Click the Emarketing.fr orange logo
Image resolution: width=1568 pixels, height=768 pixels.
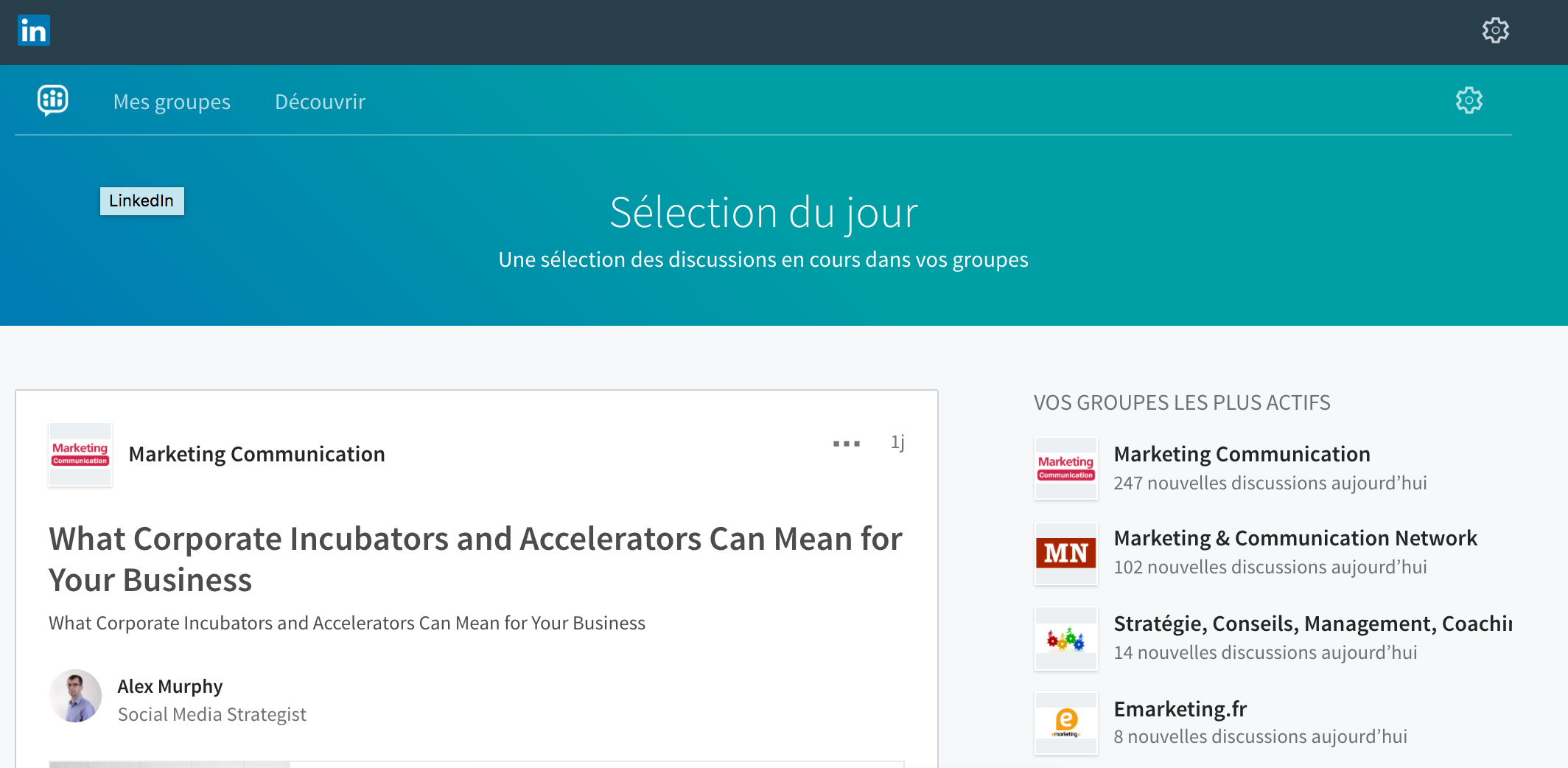coord(1066,723)
